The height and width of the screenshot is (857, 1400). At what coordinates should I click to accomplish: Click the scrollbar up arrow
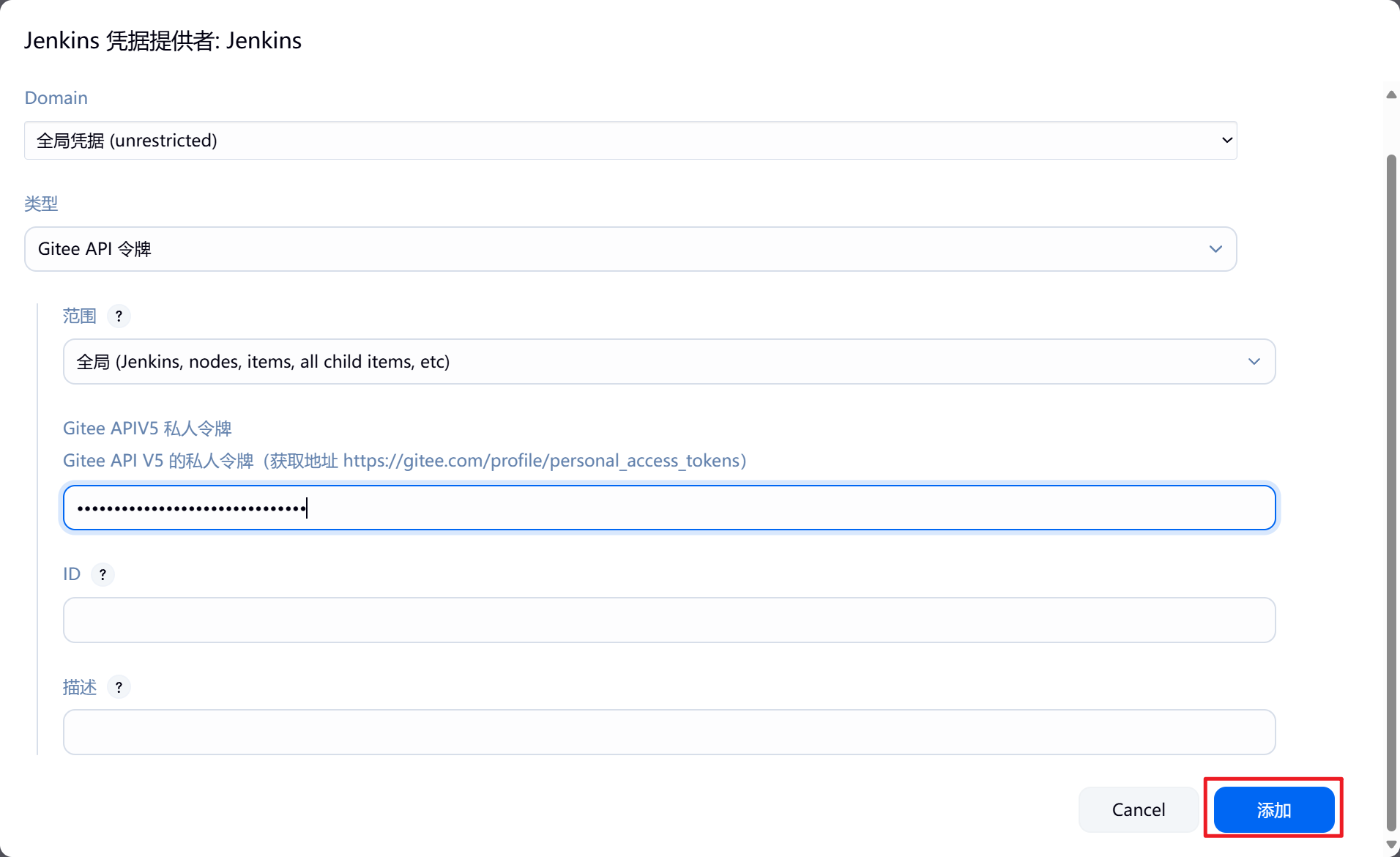pos(1391,94)
